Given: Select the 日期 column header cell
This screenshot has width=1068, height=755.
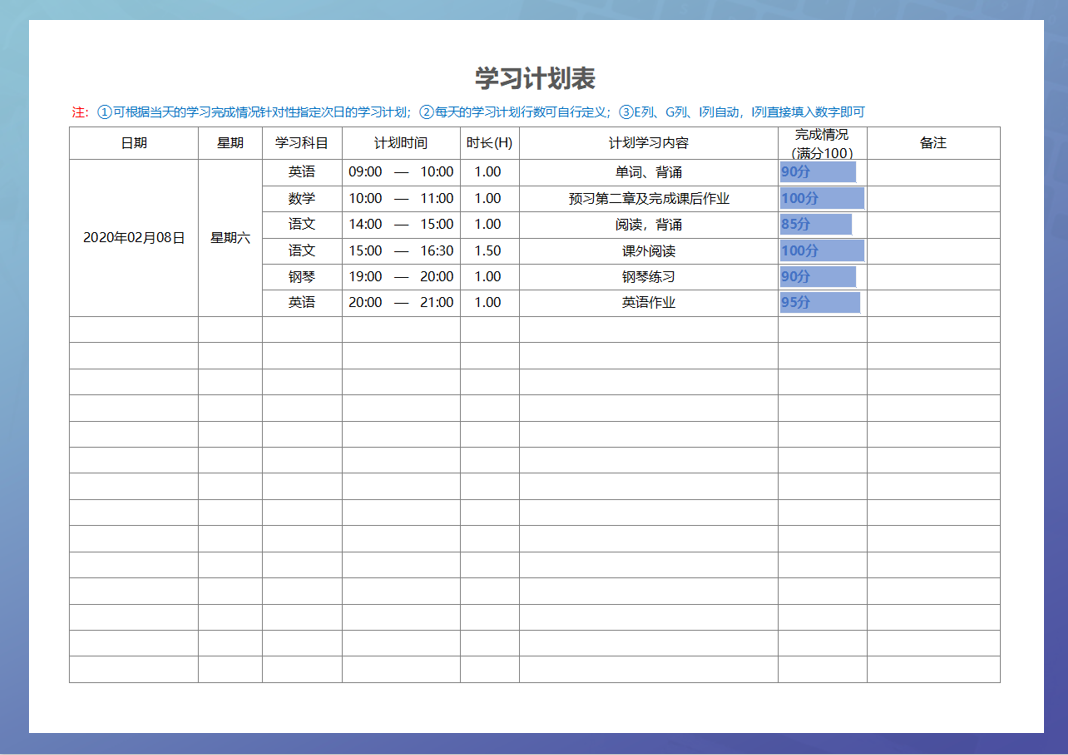Looking at the screenshot, I should click(134, 143).
